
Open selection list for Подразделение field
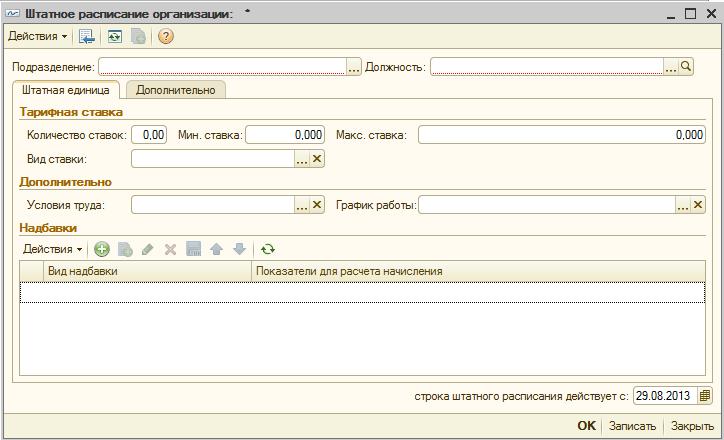354,67
